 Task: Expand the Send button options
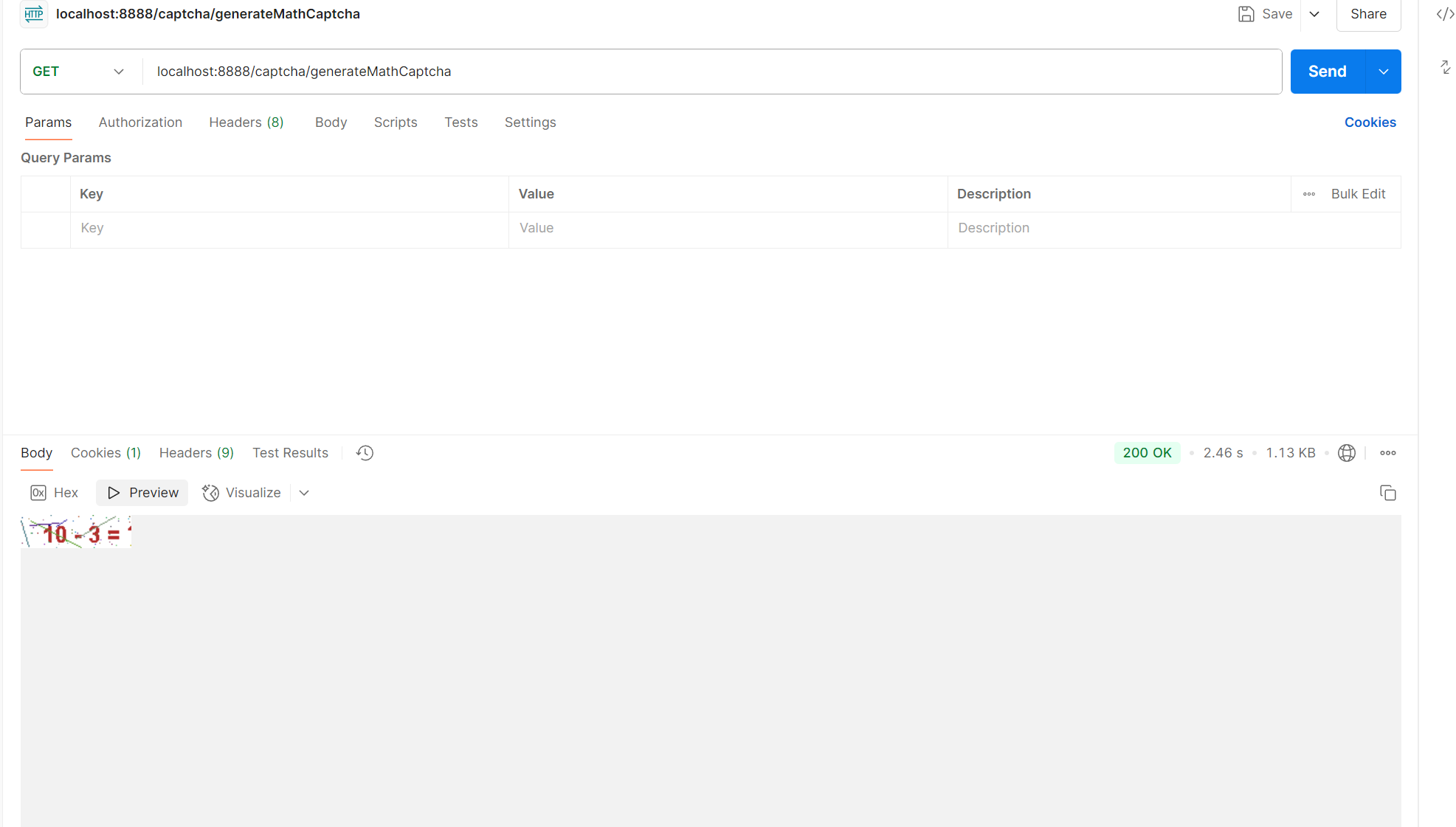pyautogui.click(x=1383, y=72)
